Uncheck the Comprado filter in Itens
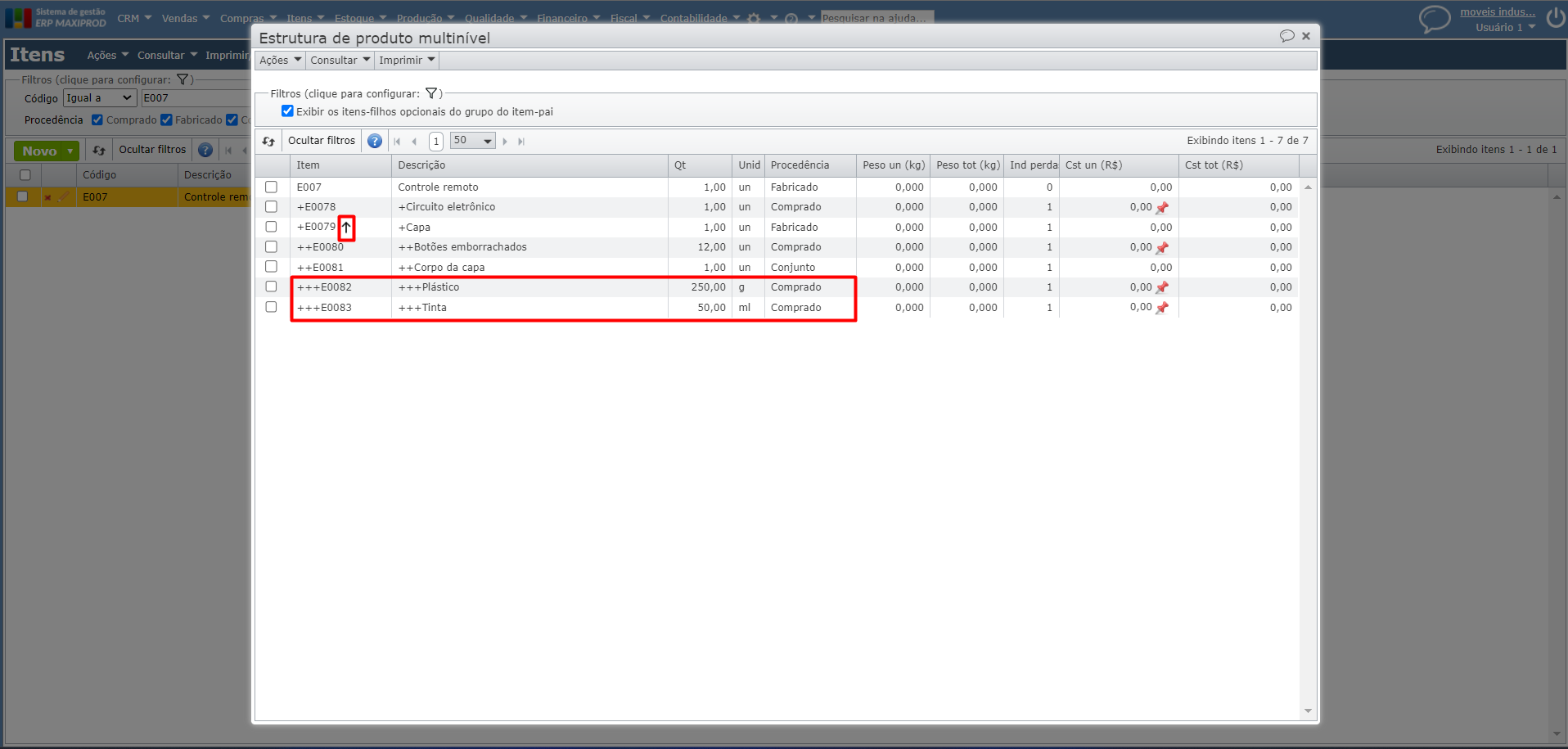 click(97, 120)
